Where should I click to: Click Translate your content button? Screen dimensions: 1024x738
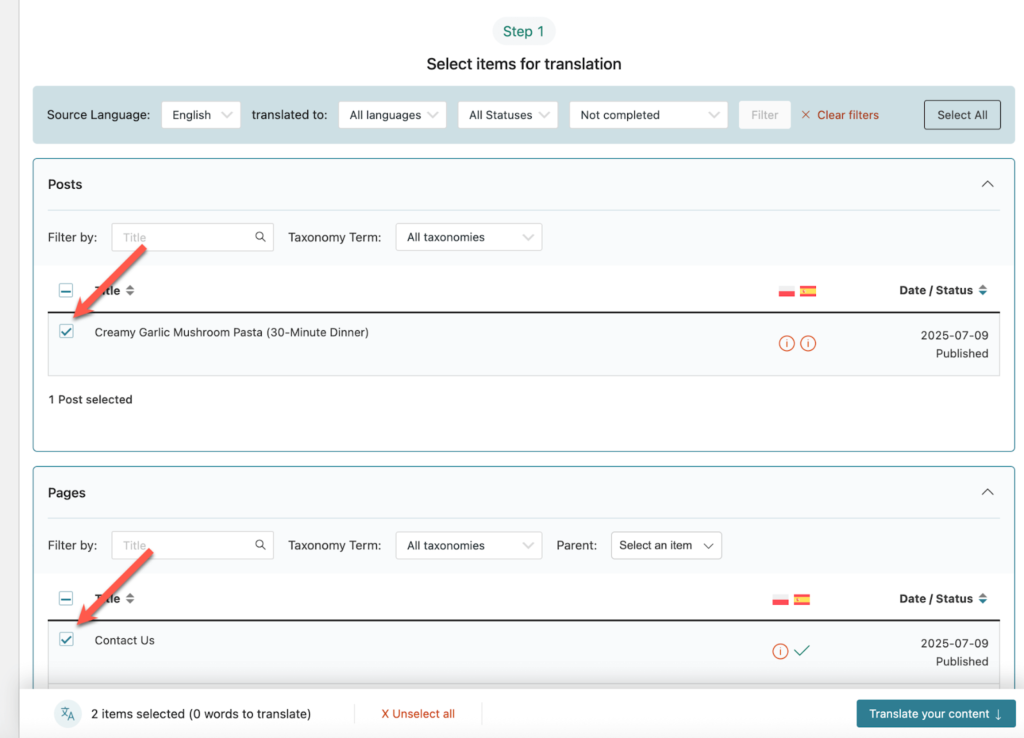pos(935,714)
